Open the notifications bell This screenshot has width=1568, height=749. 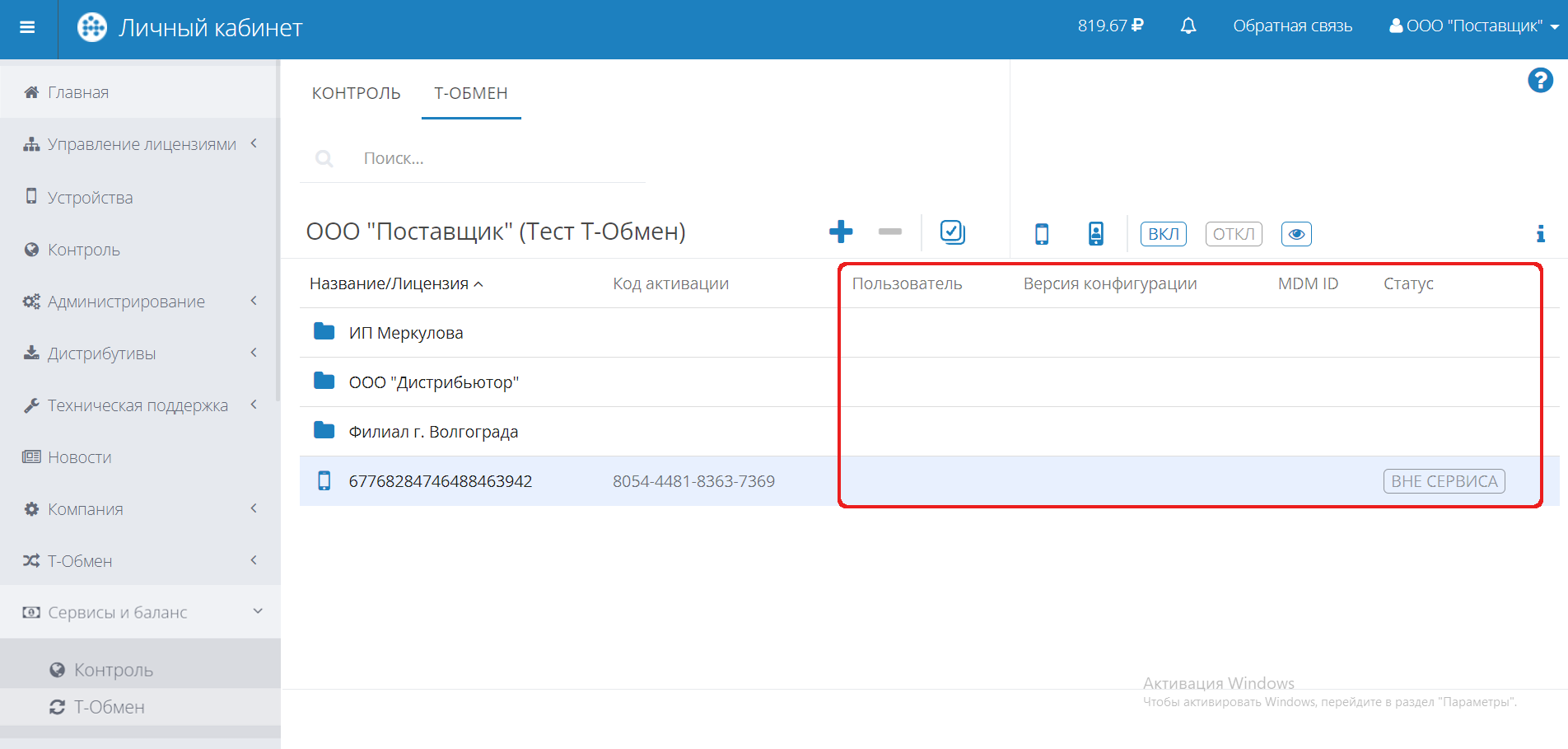(x=1188, y=26)
